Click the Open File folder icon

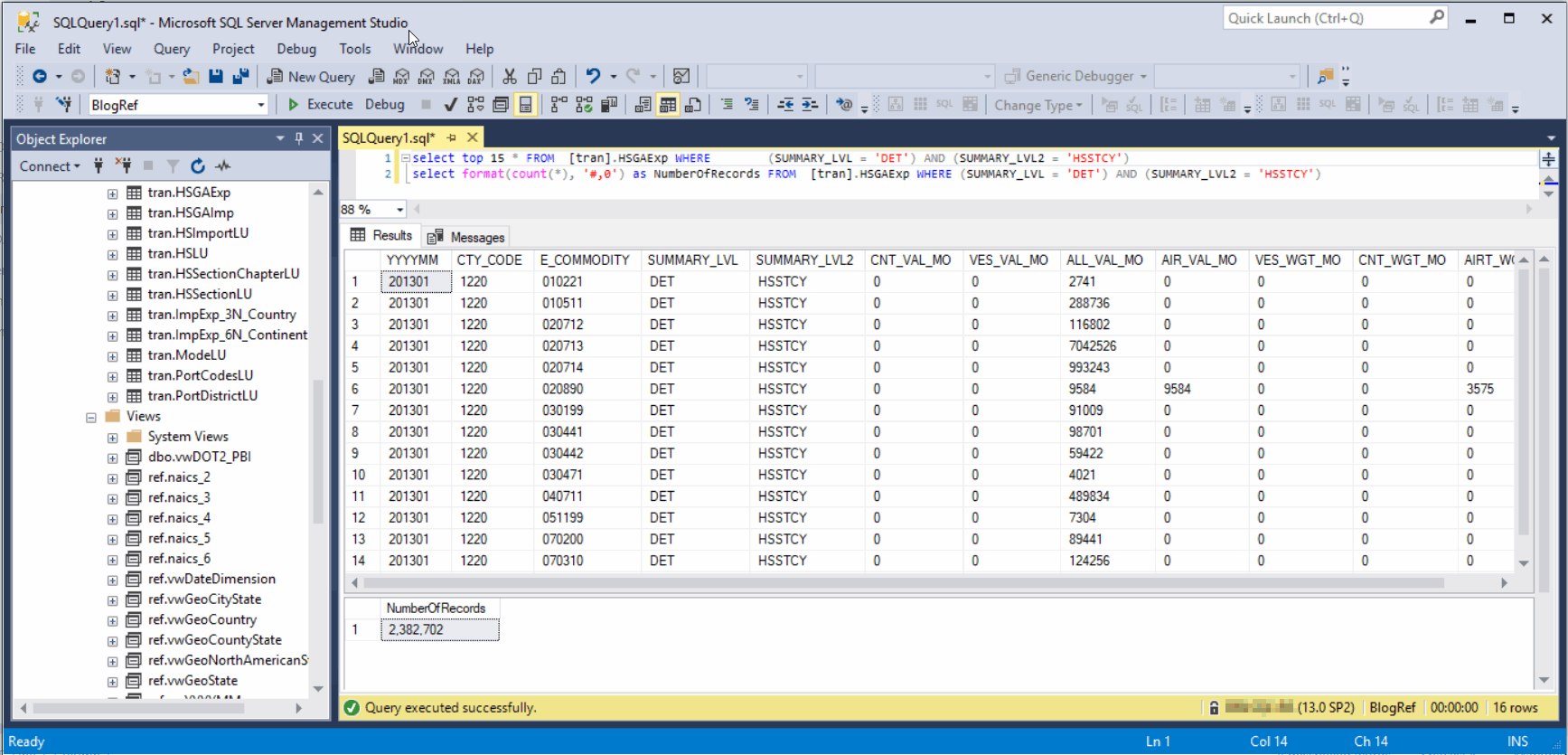191,77
